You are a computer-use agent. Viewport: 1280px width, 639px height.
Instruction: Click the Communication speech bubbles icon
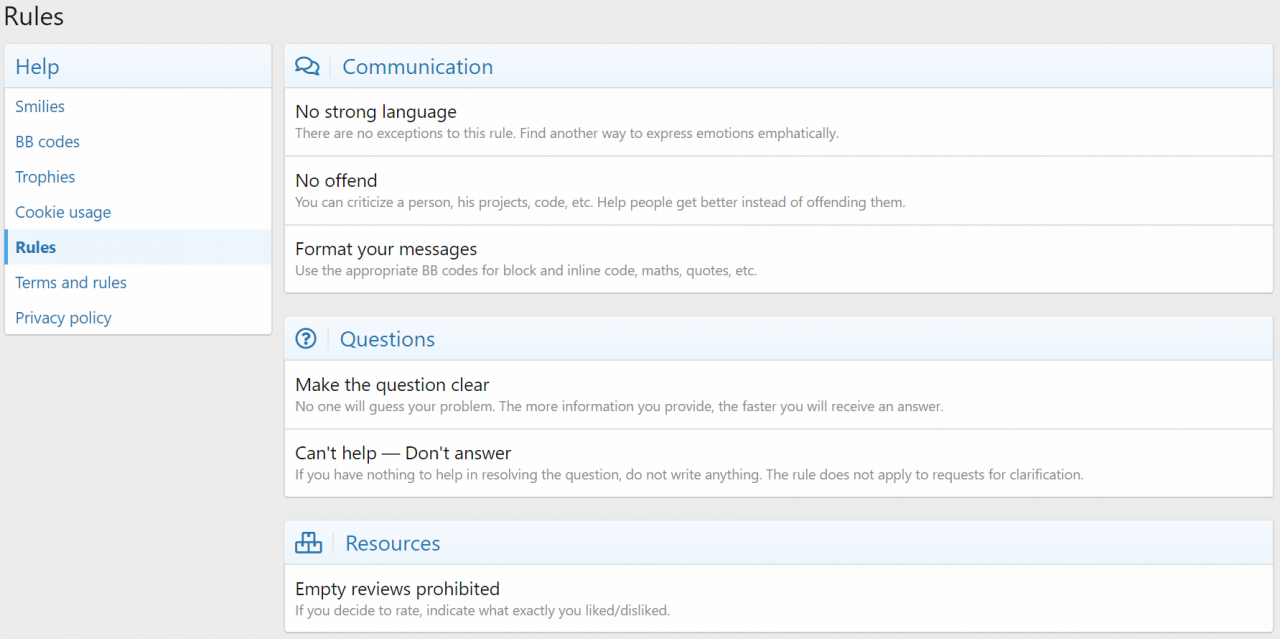pos(307,67)
